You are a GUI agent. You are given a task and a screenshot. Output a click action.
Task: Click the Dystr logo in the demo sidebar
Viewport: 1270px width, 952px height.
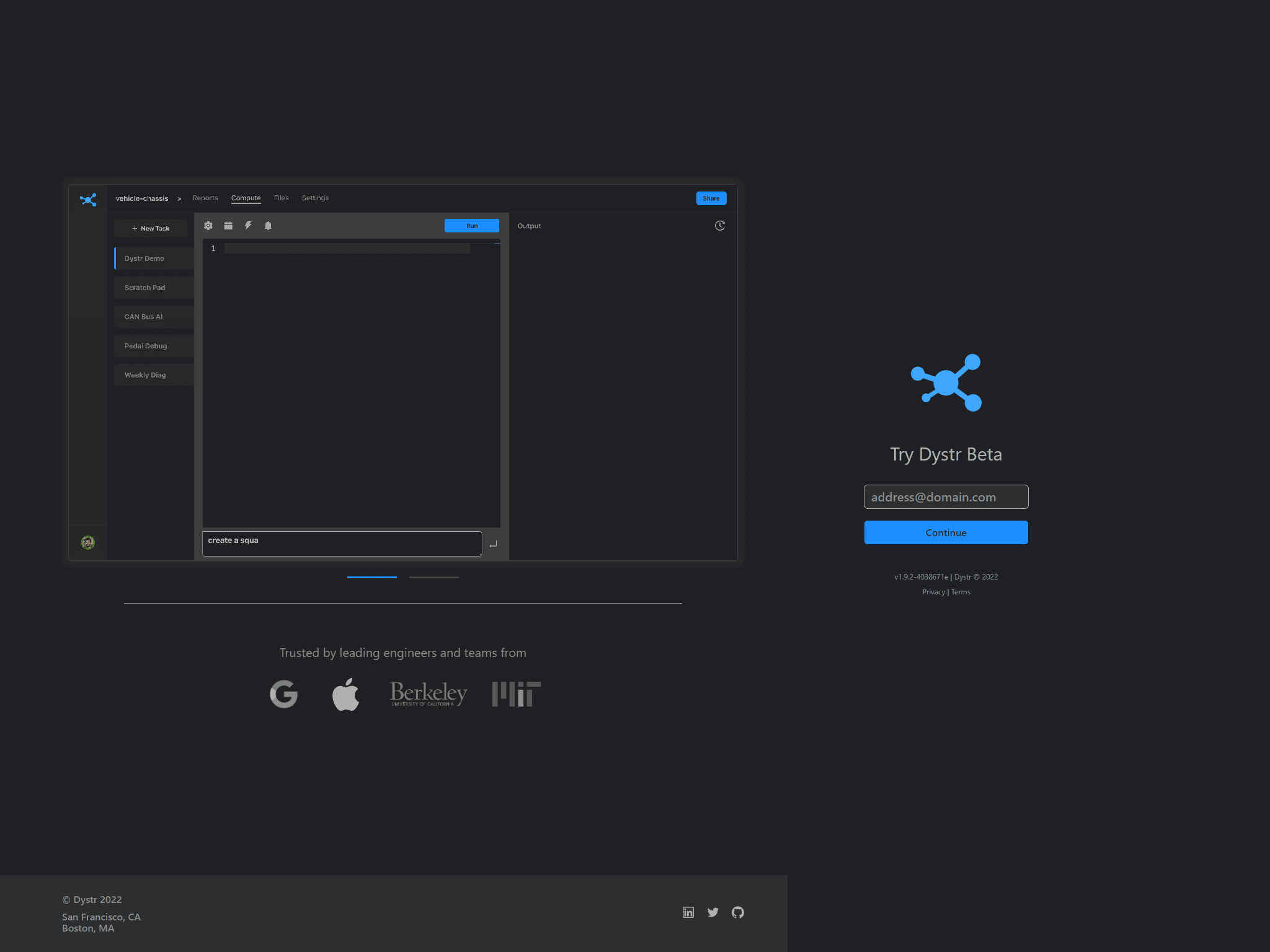click(x=88, y=200)
